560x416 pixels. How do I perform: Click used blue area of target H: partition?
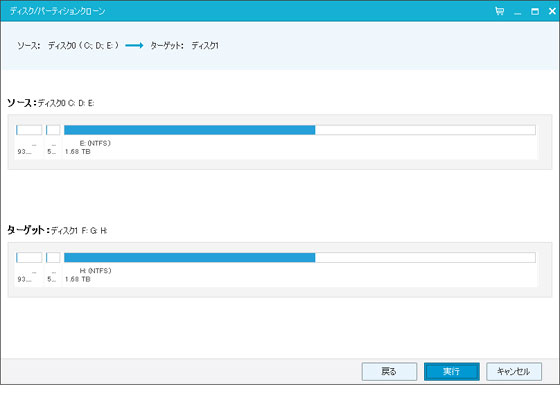[x=190, y=257]
